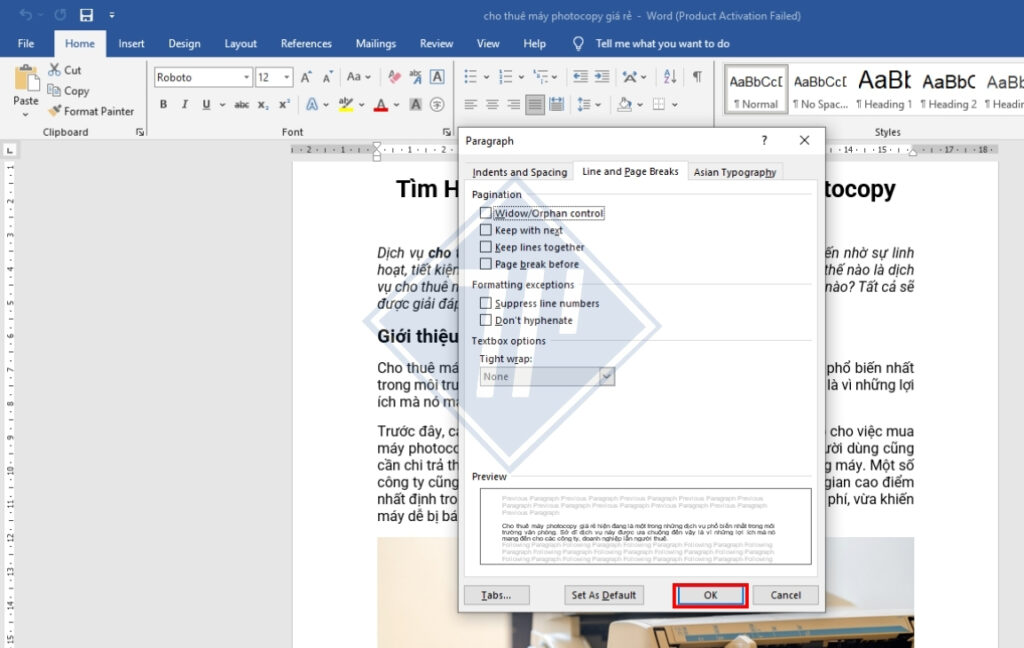Open the font size 12 dropdown
1024x648 pixels.
point(287,77)
